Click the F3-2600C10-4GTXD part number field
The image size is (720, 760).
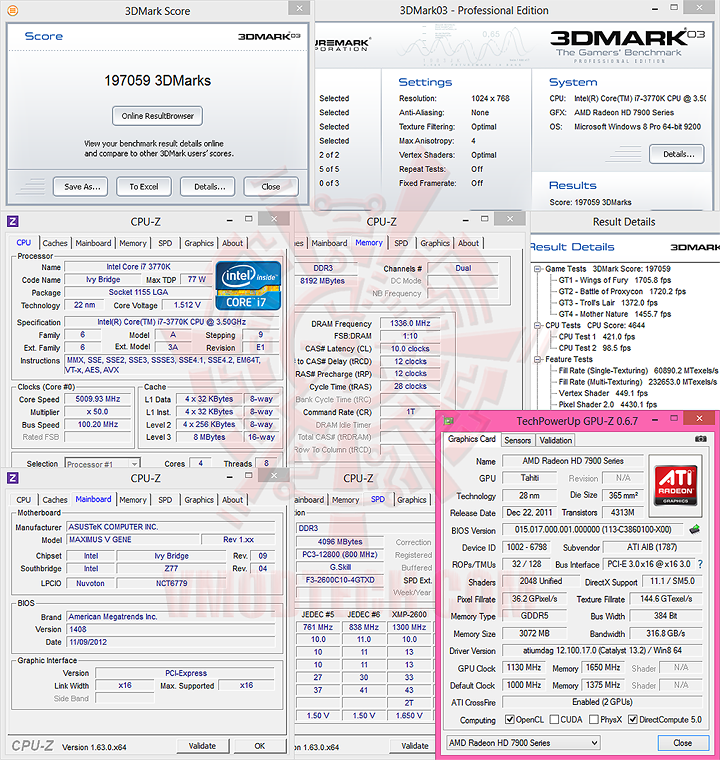[340, 580]
